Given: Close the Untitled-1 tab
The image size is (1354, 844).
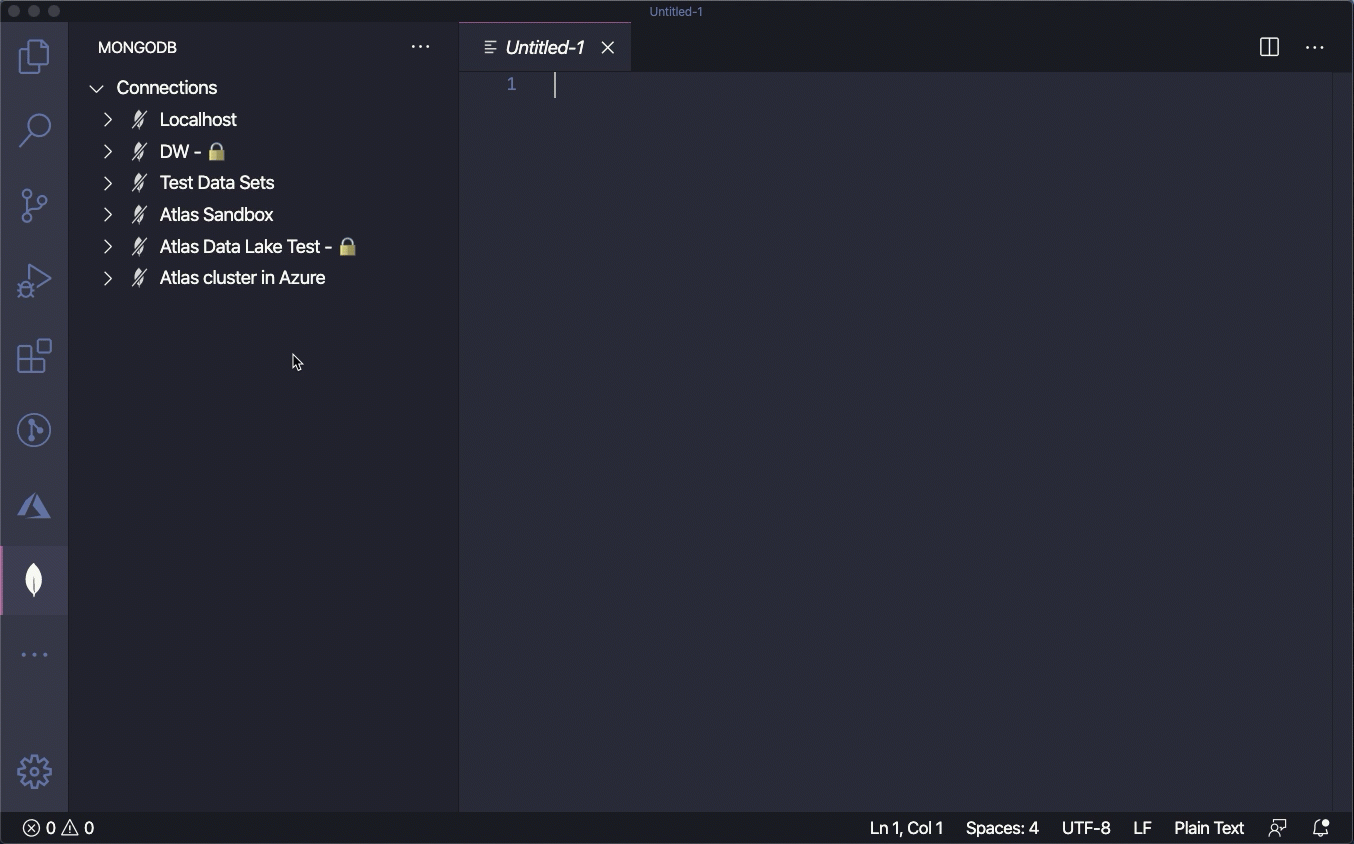Looking at the screenshot, I should click(x=607, y=47).
